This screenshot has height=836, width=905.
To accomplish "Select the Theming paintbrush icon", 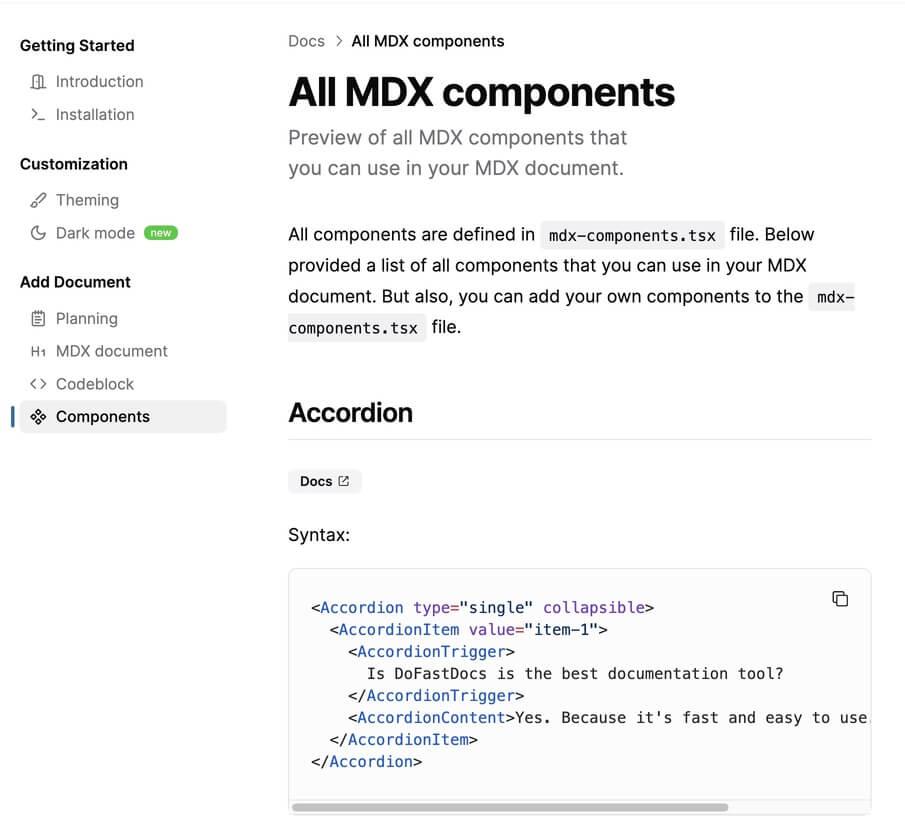I will (38, 200).
